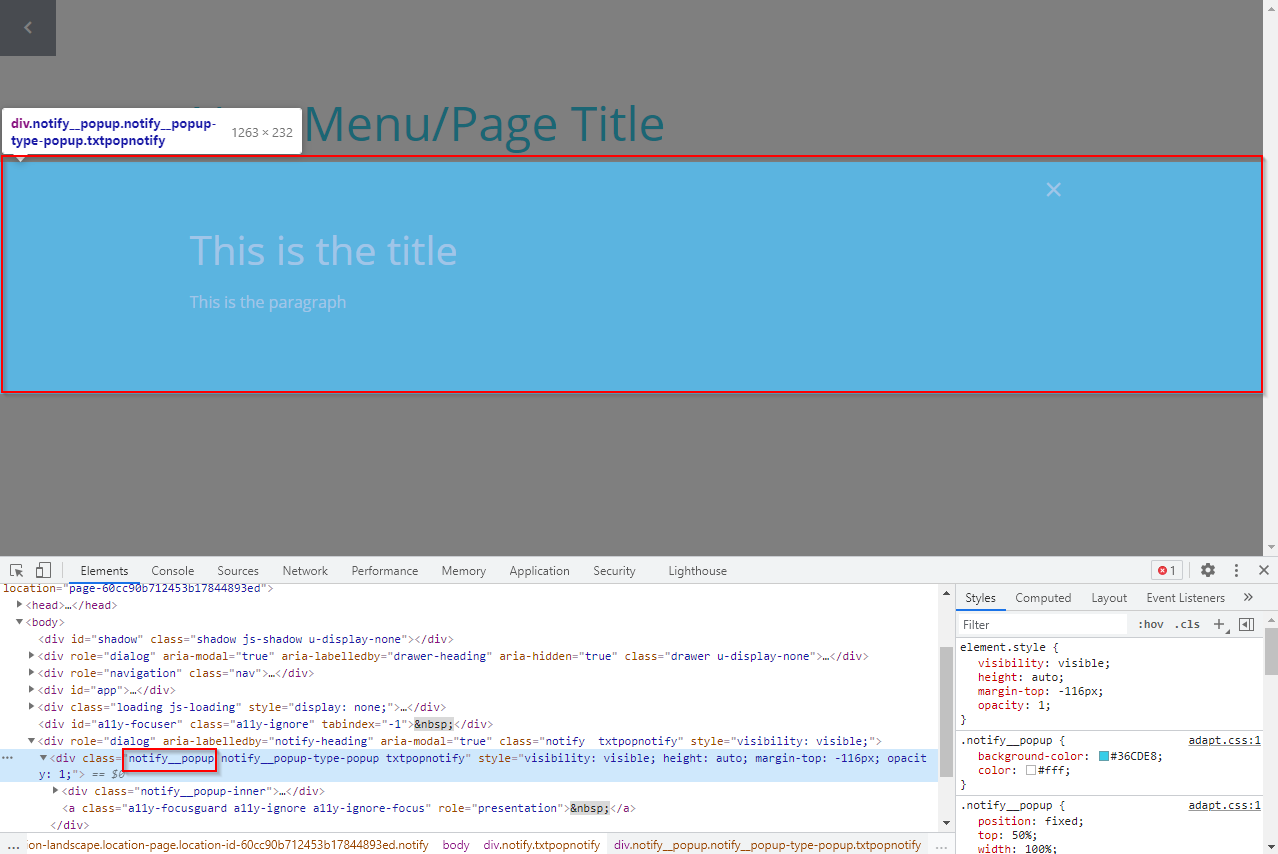This screenshot has width=1278, height=854.
Task: Open the Memory tab
Action: tap(464, 571)
